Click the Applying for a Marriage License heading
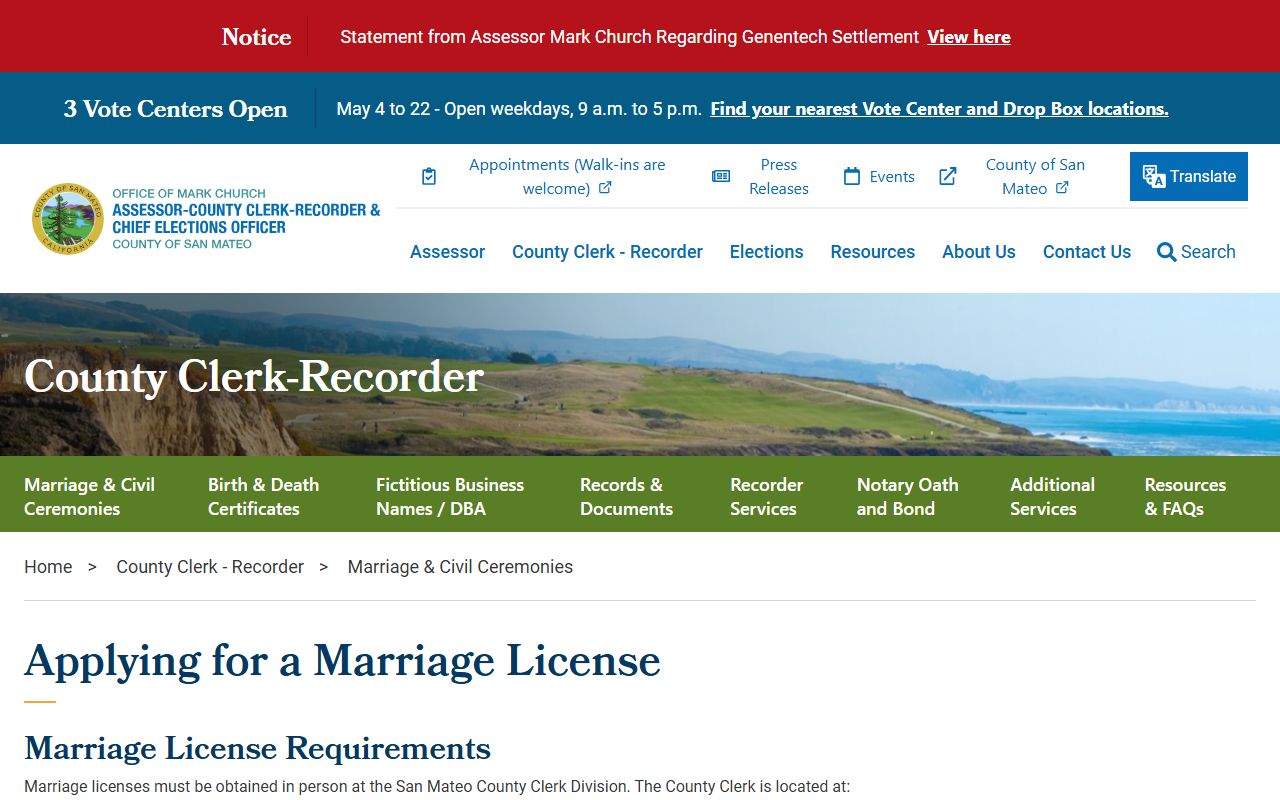This screenshot has width=1280, height=800. (342, 661)
